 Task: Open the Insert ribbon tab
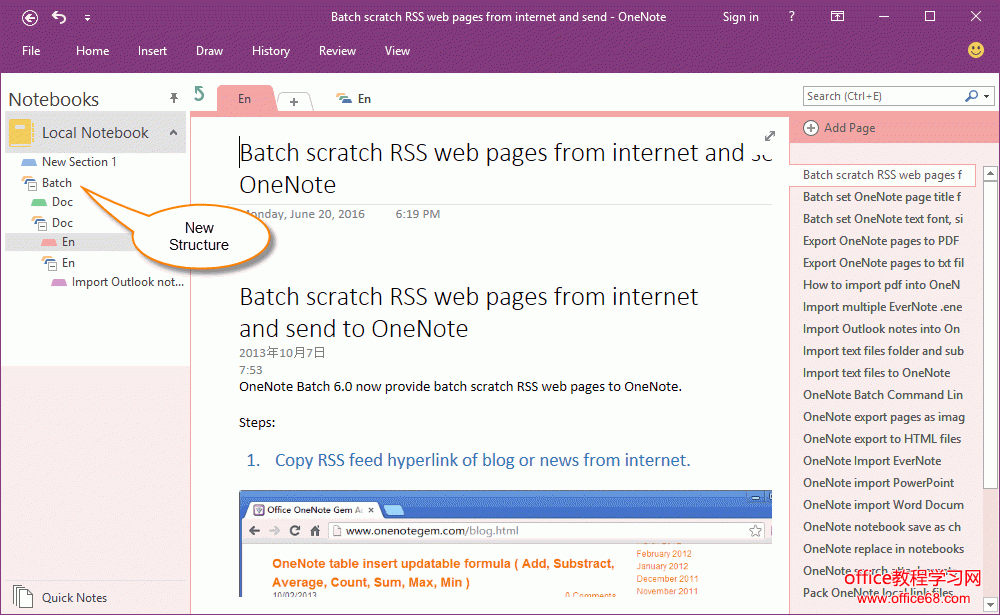152,51
